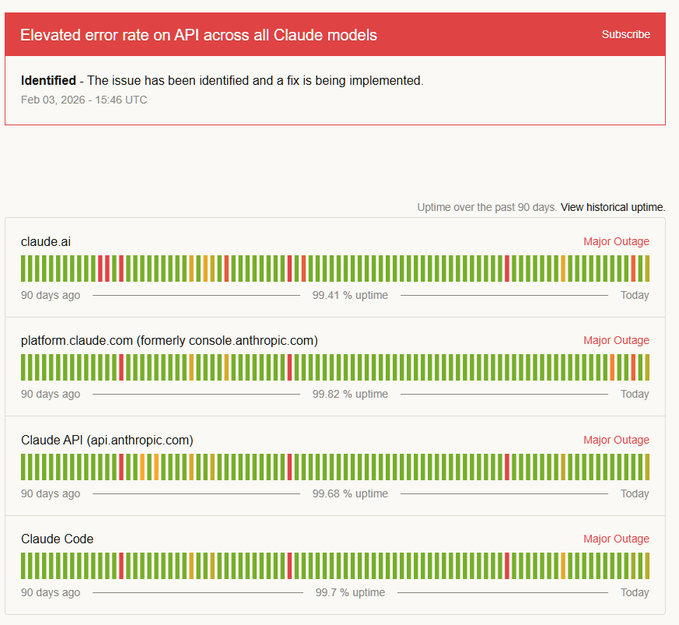Open the 'Elevated error rate on API' incident title
The image size is (679, 625).
click(x=198, y=35)
